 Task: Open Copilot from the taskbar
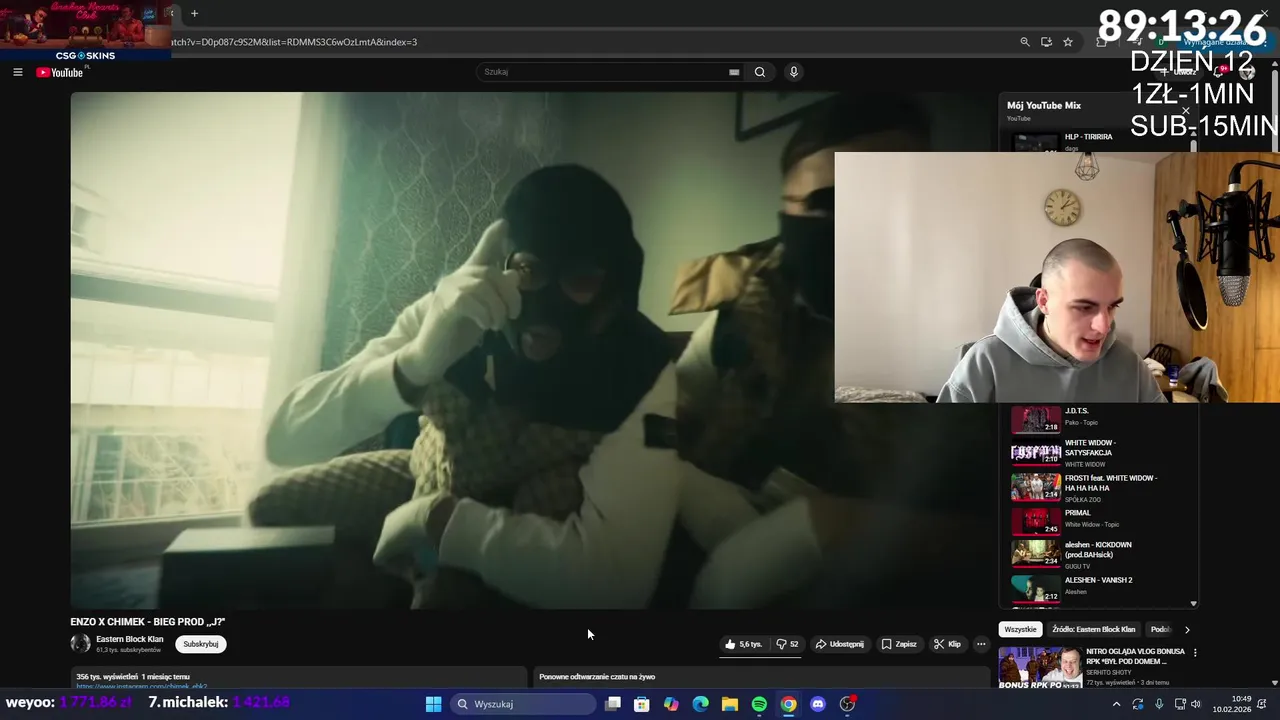coord(671,704)
